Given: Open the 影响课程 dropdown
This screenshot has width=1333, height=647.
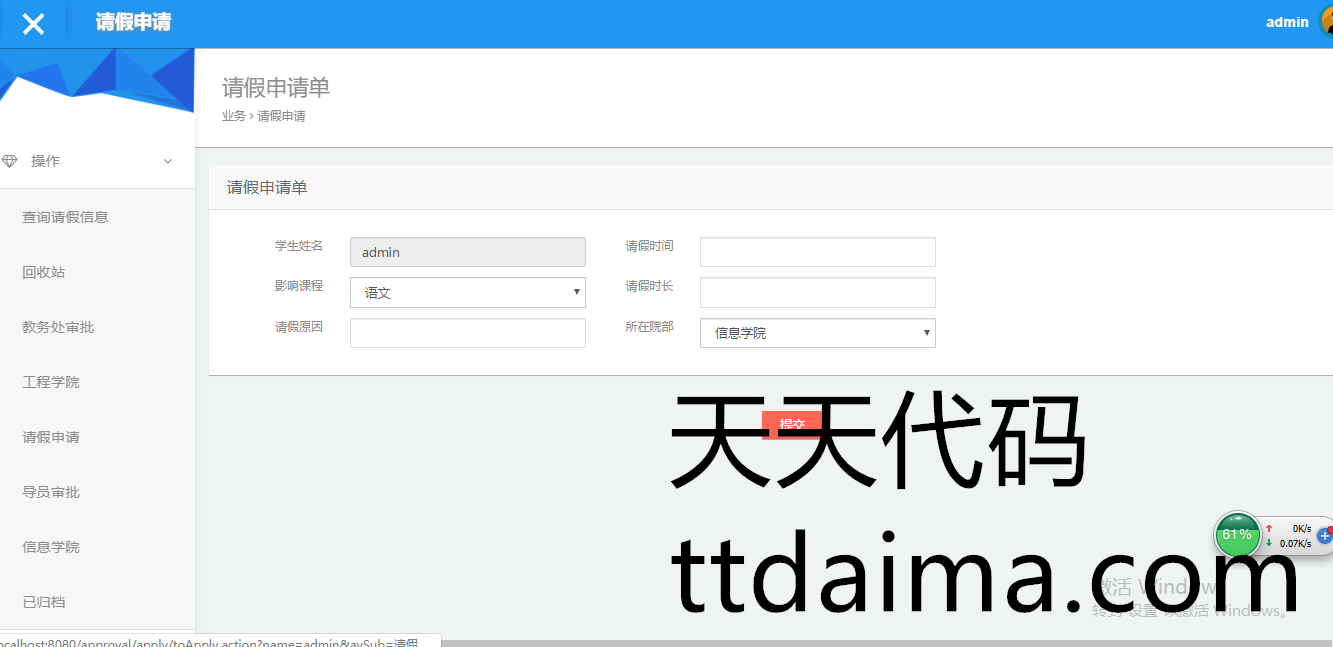Looking at the screenshot, I should 467,293.
